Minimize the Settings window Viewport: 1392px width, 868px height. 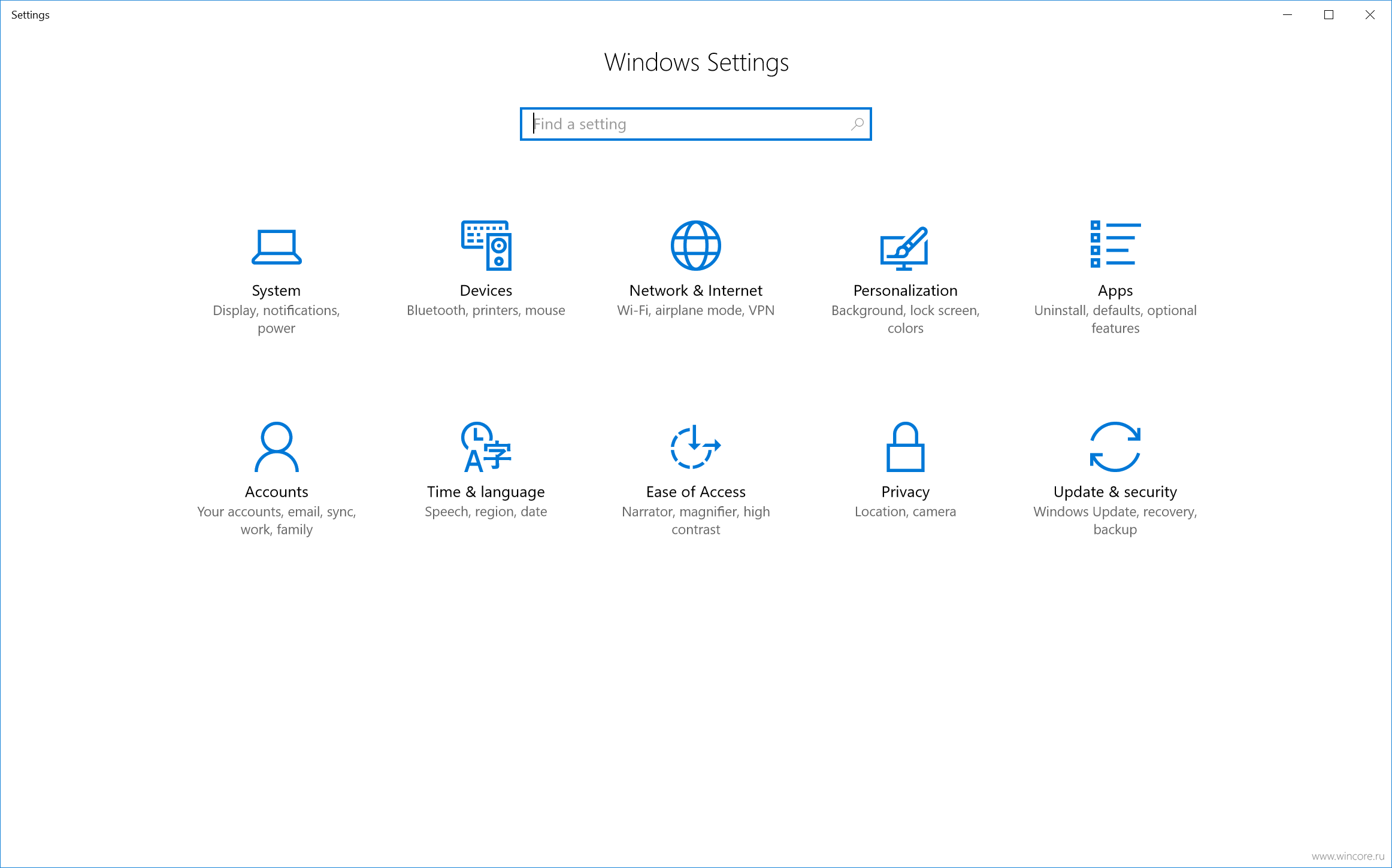(1287, 15)
